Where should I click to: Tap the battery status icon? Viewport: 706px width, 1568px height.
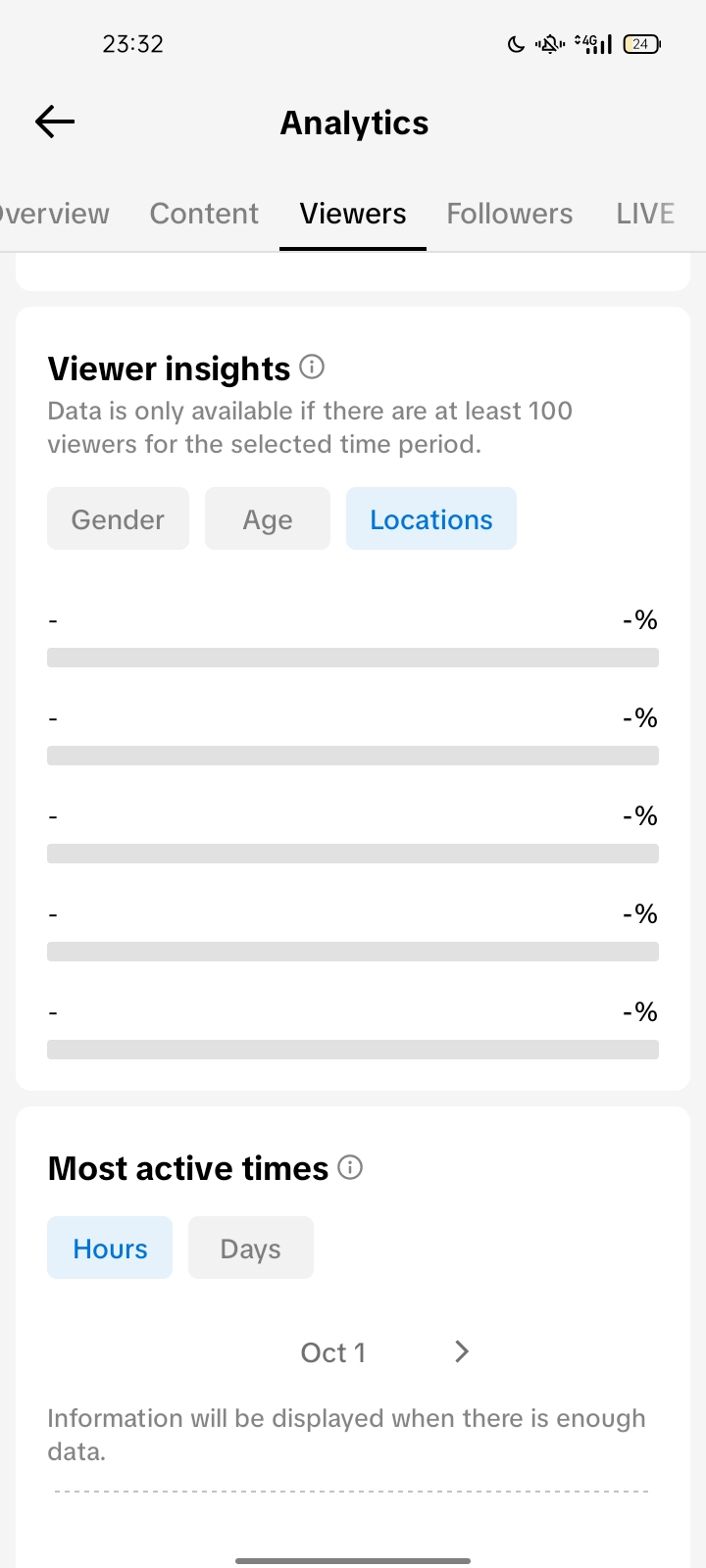(641, 44)
